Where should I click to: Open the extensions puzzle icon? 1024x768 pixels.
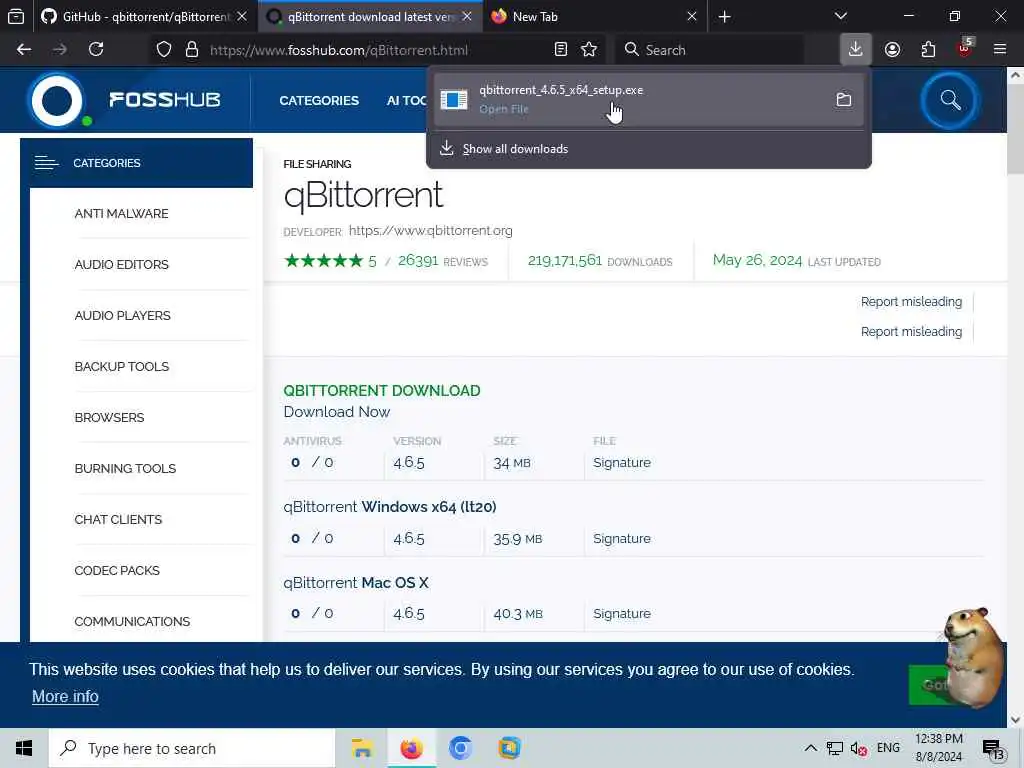[928, 50]
